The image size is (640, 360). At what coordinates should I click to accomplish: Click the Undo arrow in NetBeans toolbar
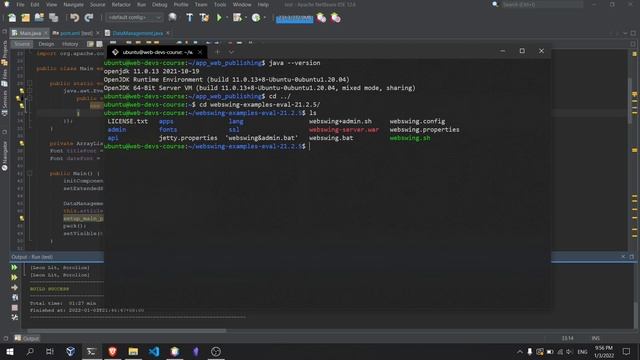pos(74,18)
